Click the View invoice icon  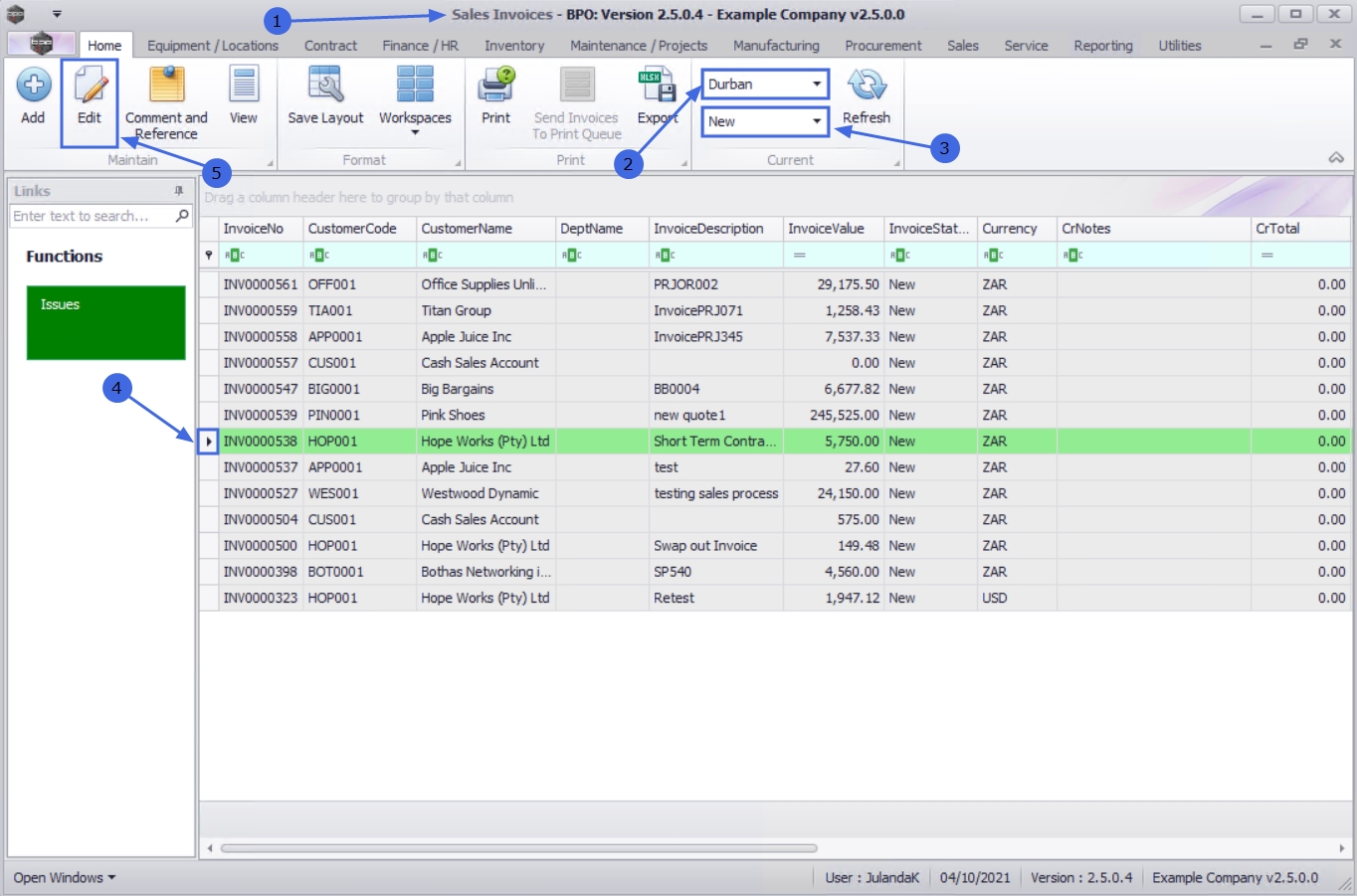click(x=244, y=86)
